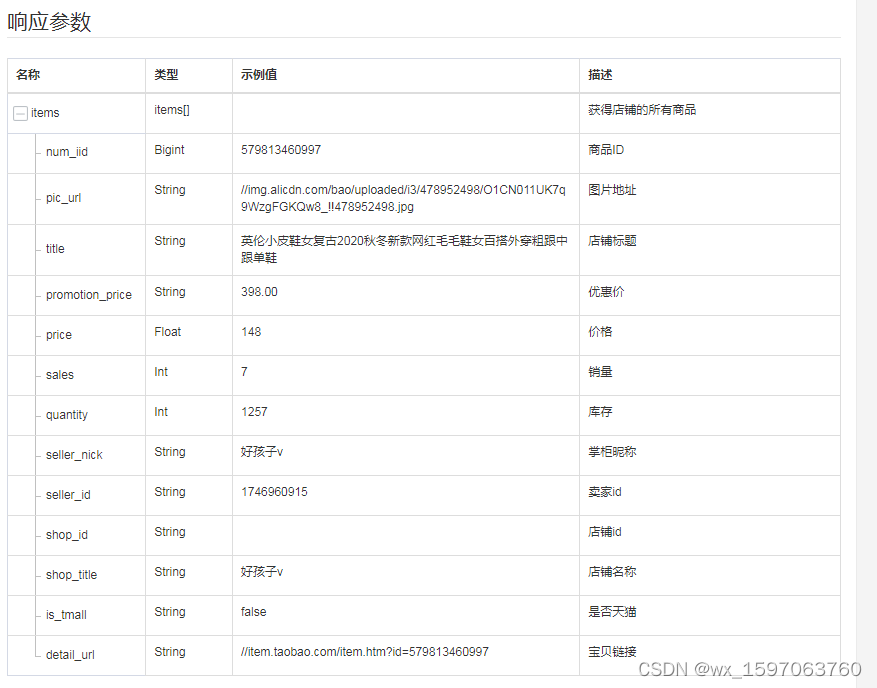The height and width of the screenshot is (688, 877).
Task: Click the description 店铺标题
Action: point(612,241)
